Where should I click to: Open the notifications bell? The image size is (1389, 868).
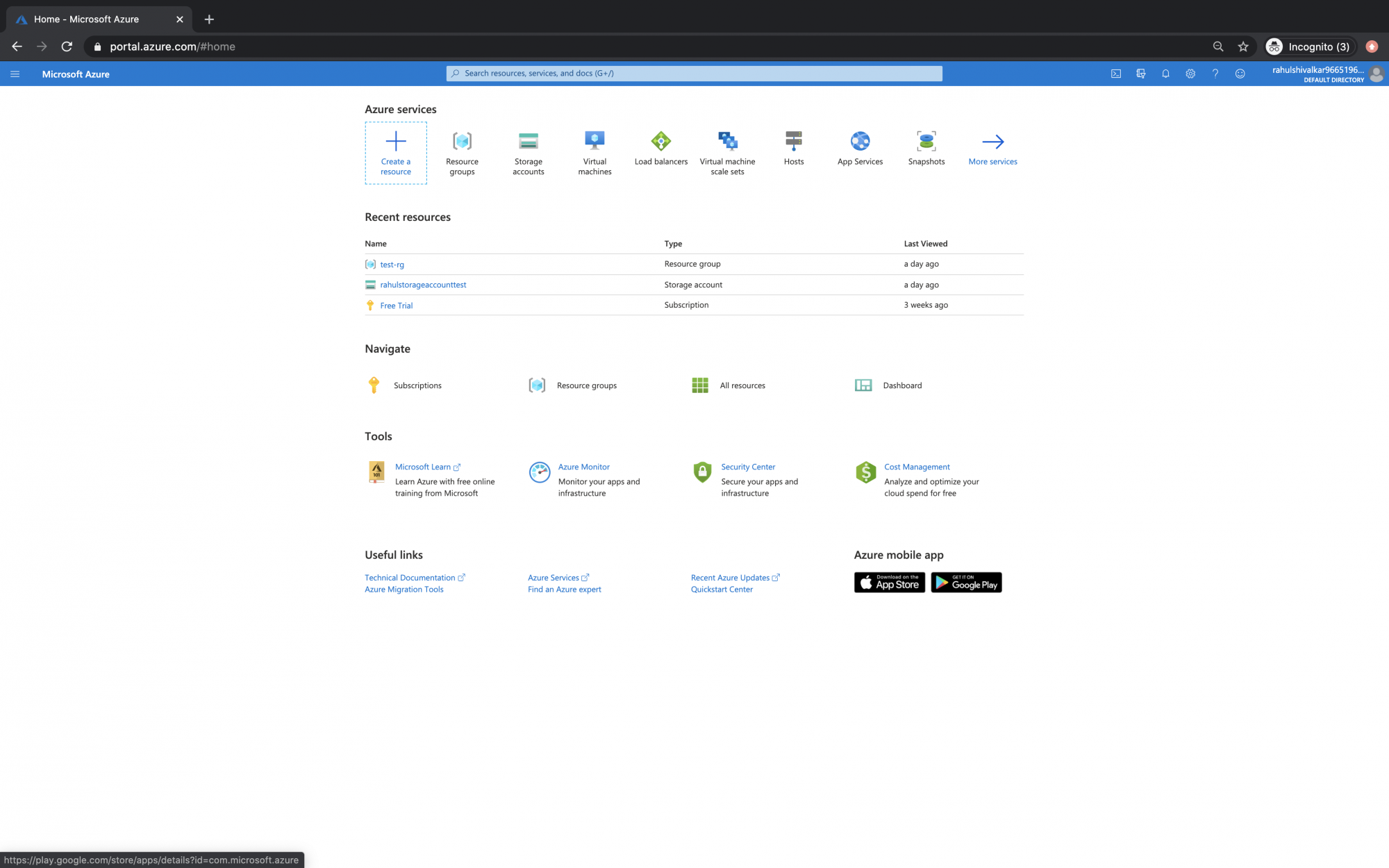point(1165,74)
